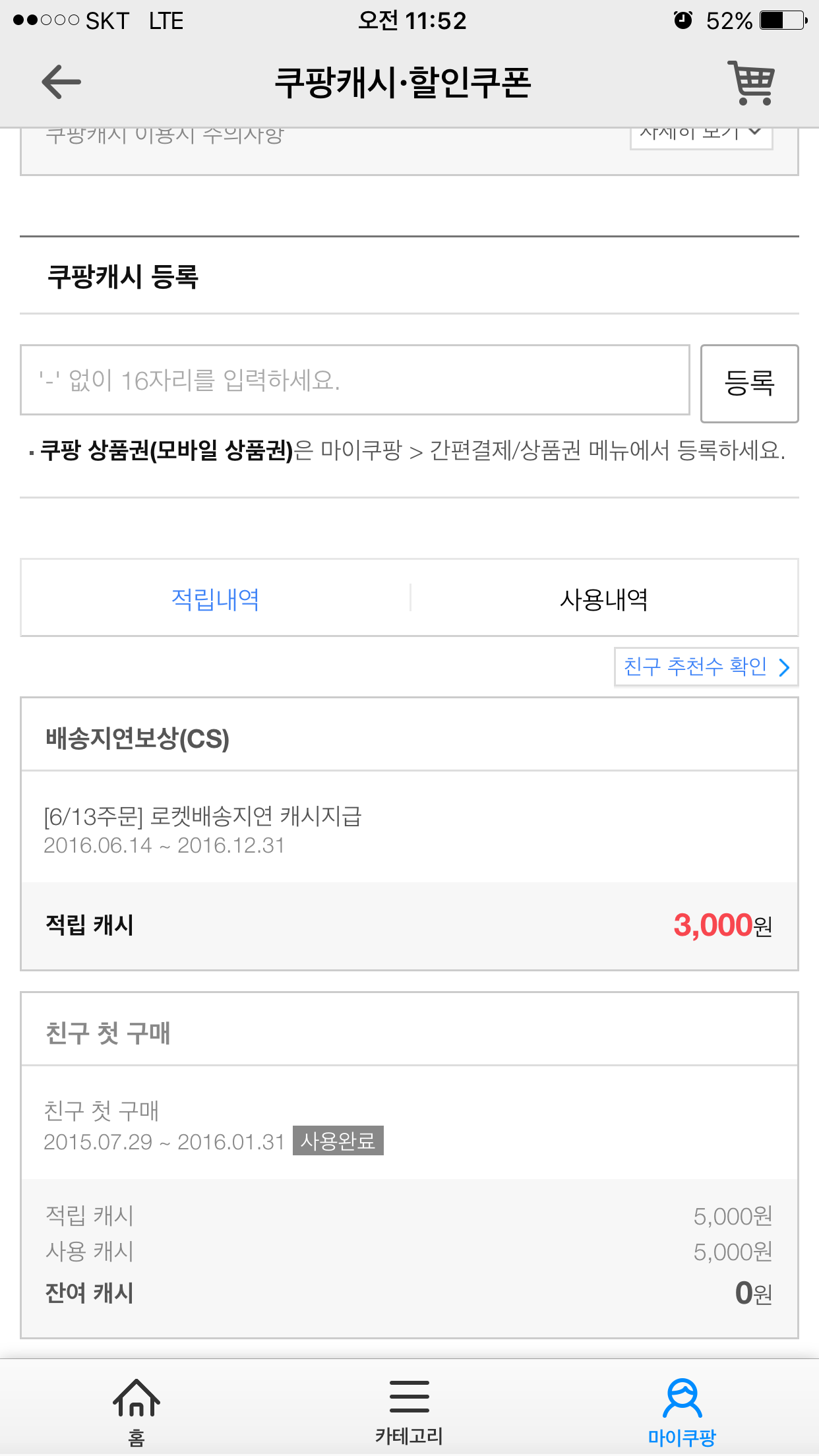Open 친구 추천수 확인 chevron link
Screen dimensions: 819x1456
point(706,667)
